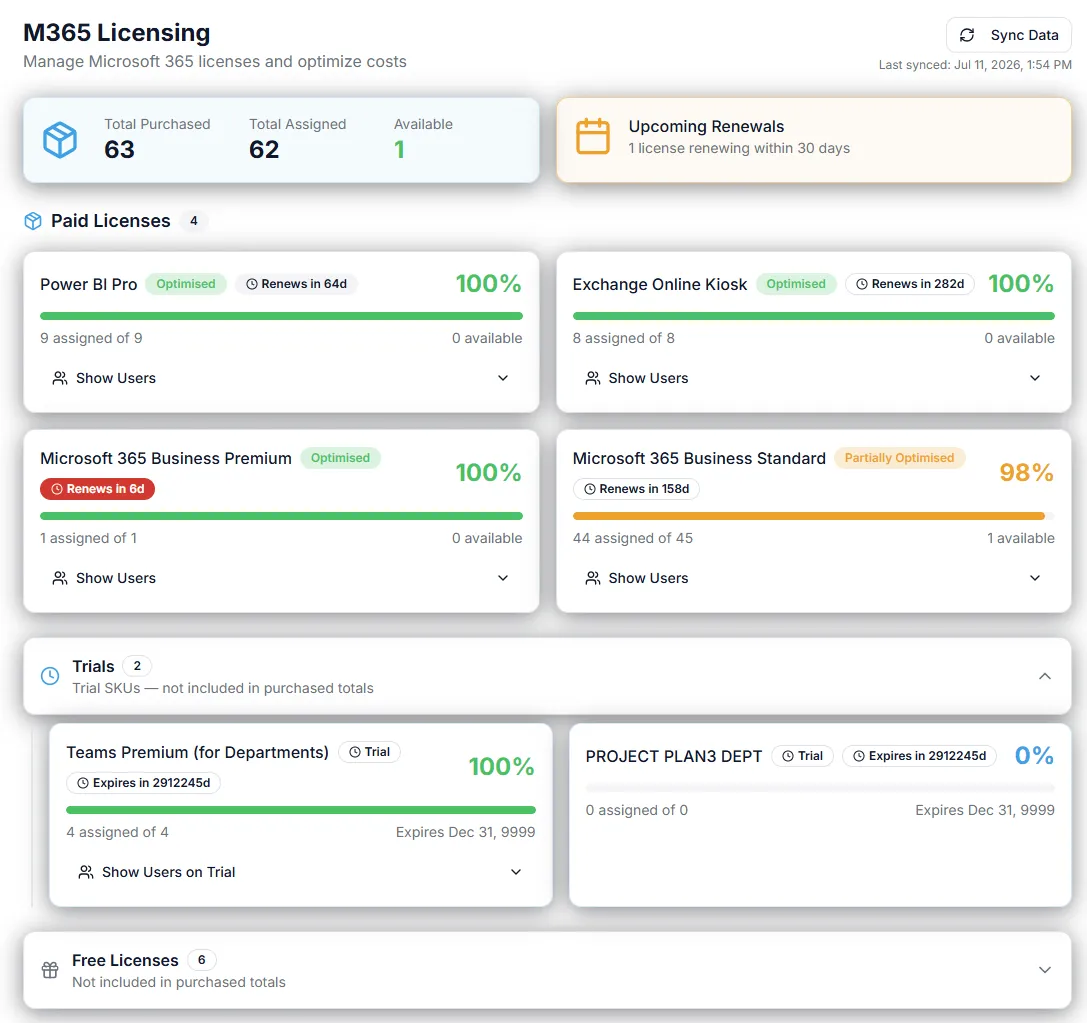Click the Trials count badge 2
Image resolution: width=1087 pixels, height=1023 pixels.
click(x=137, y=666)
